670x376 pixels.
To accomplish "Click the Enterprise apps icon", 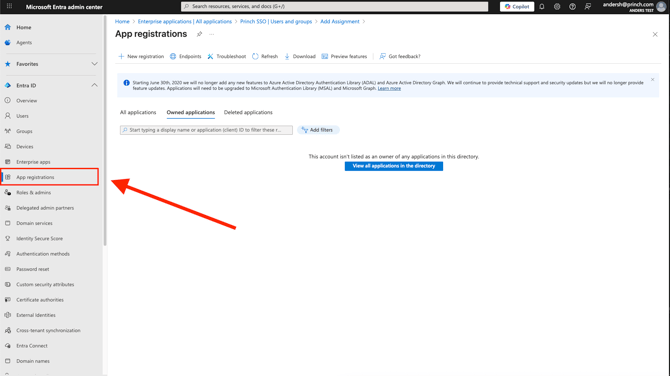I will click(8, 162).
